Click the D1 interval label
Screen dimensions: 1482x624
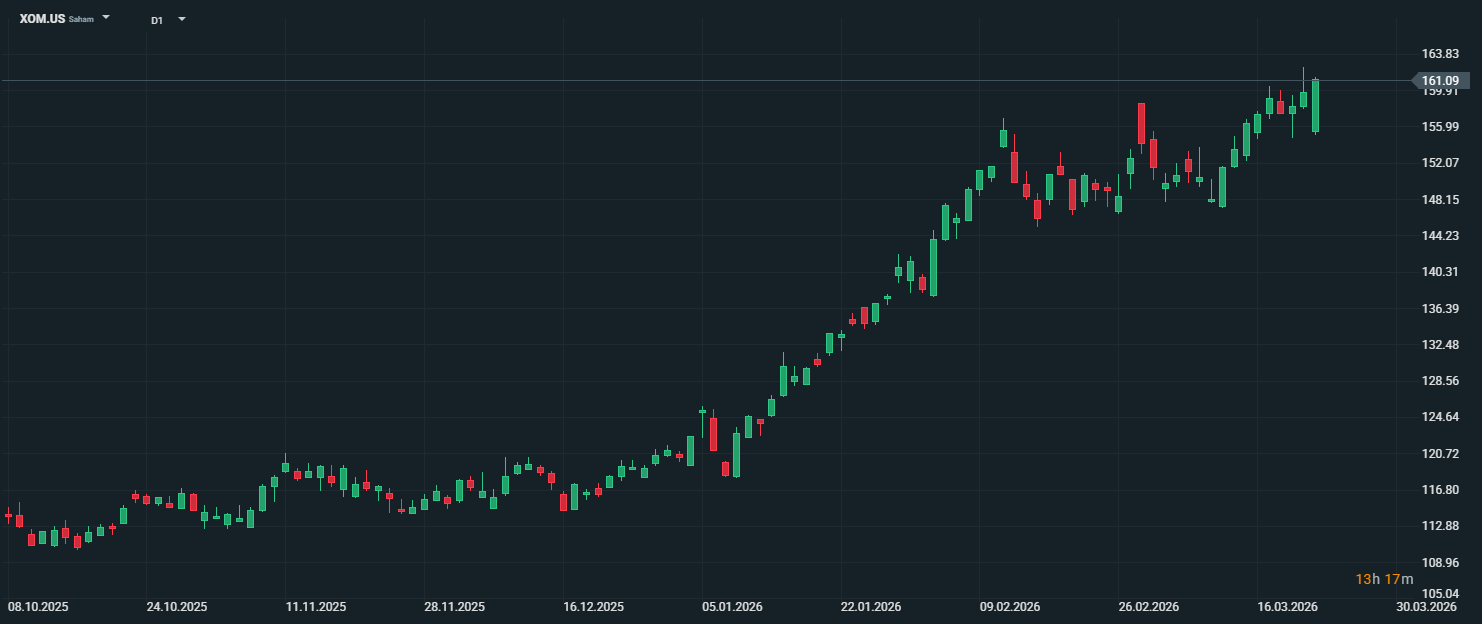click(157, 20)
